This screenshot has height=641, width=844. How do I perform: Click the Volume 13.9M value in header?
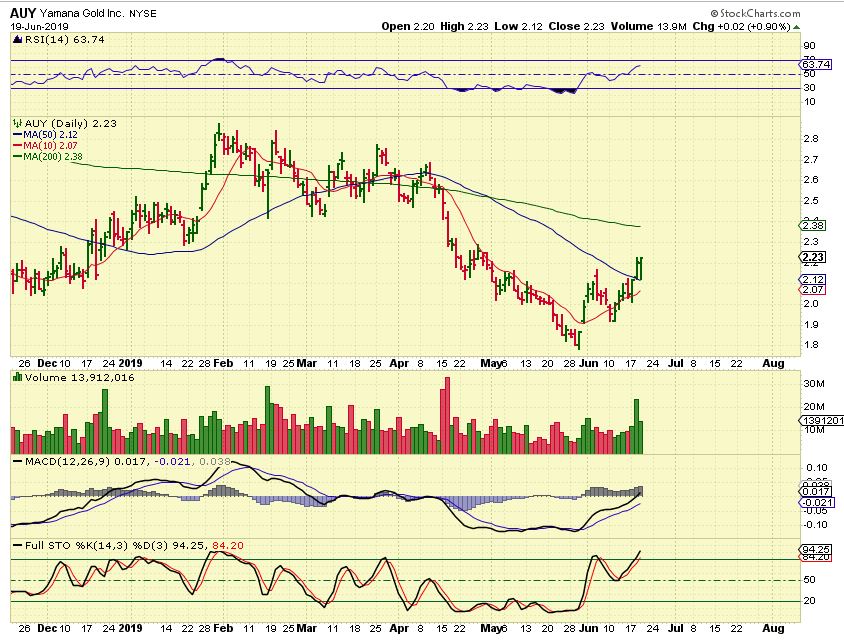[649, 26]
